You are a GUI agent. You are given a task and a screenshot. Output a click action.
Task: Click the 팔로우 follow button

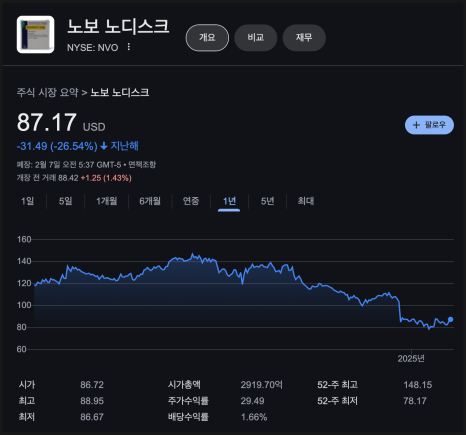point(429,125)
